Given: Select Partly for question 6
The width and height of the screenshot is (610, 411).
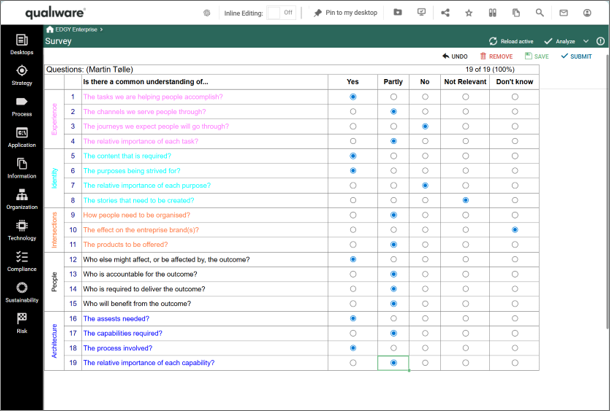Looking at the screenshot, I should click(393, 171).
